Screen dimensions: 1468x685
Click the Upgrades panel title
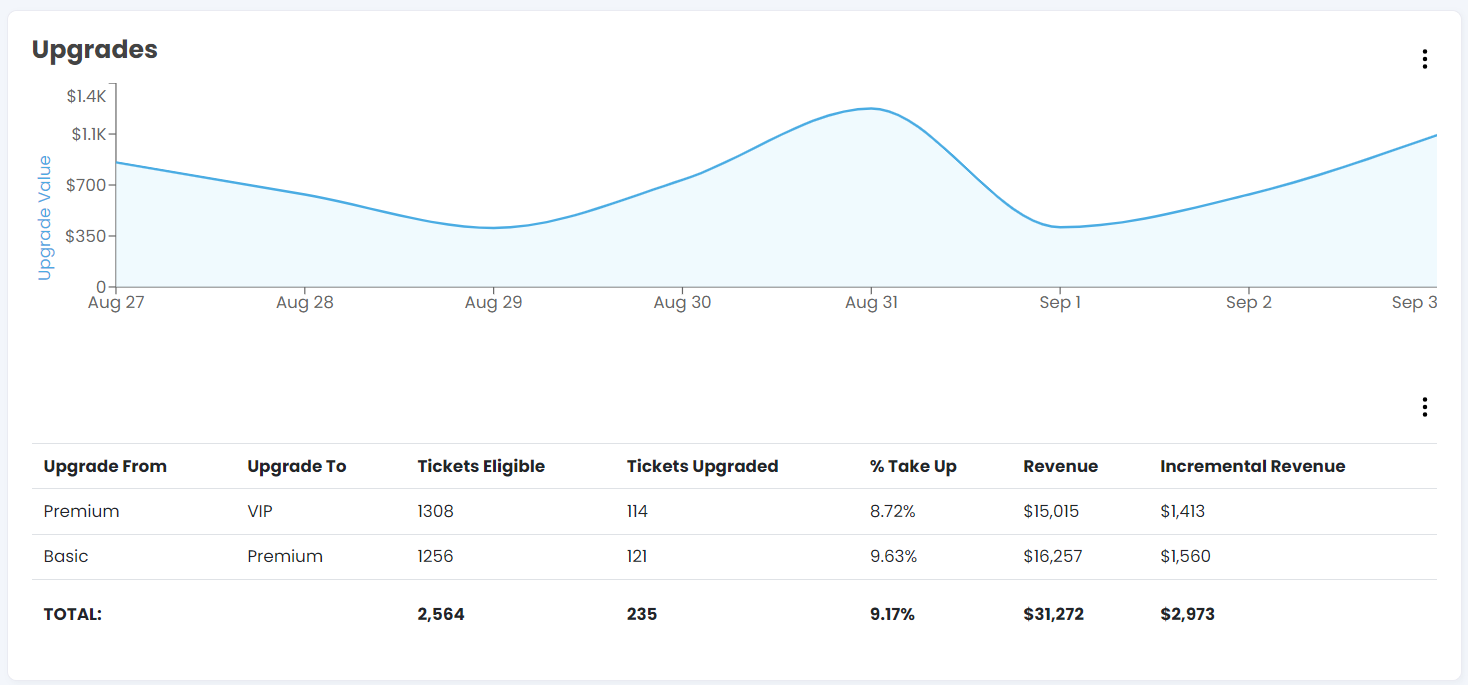click(95, 49)
